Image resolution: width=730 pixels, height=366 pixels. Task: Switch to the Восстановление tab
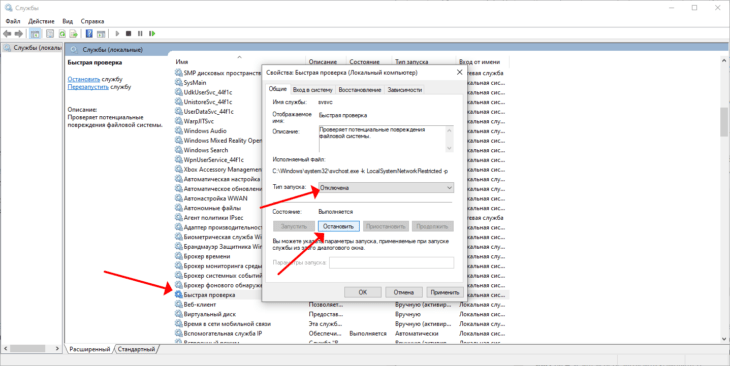click(360, 90)
